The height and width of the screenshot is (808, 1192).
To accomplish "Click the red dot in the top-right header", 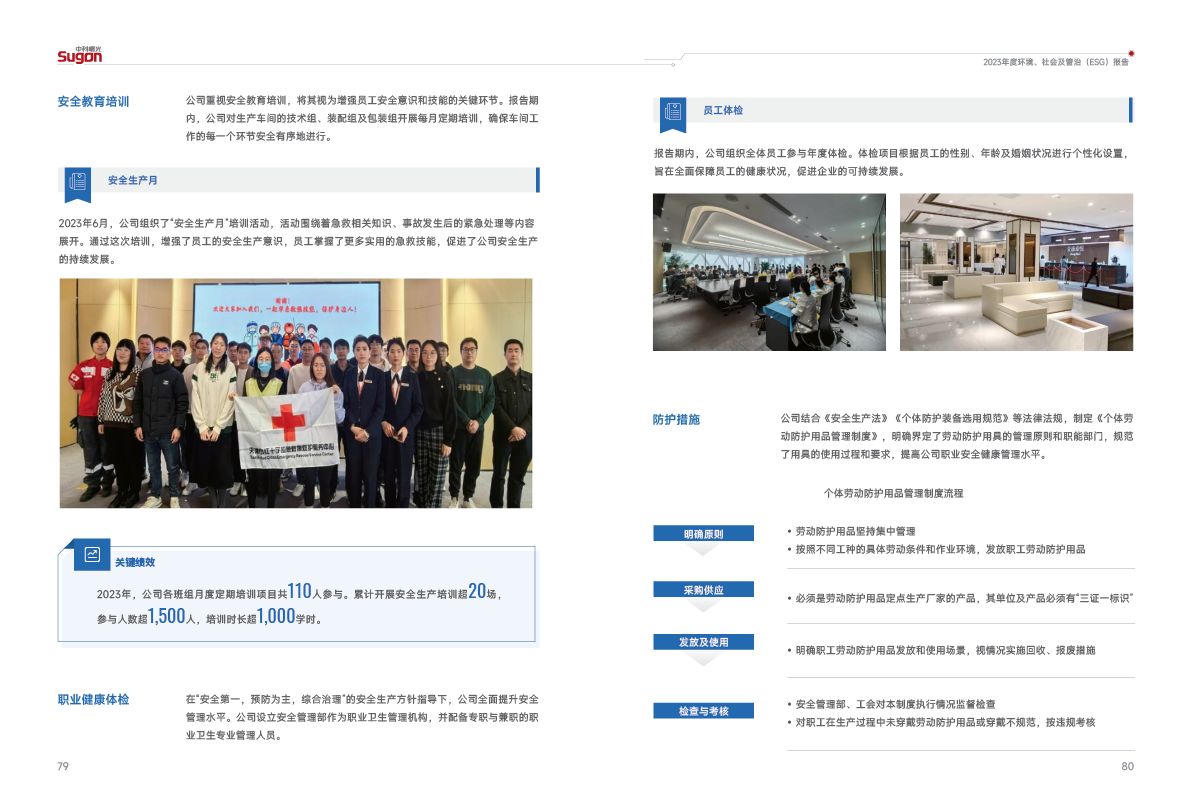I will (x=1131, y=53).
